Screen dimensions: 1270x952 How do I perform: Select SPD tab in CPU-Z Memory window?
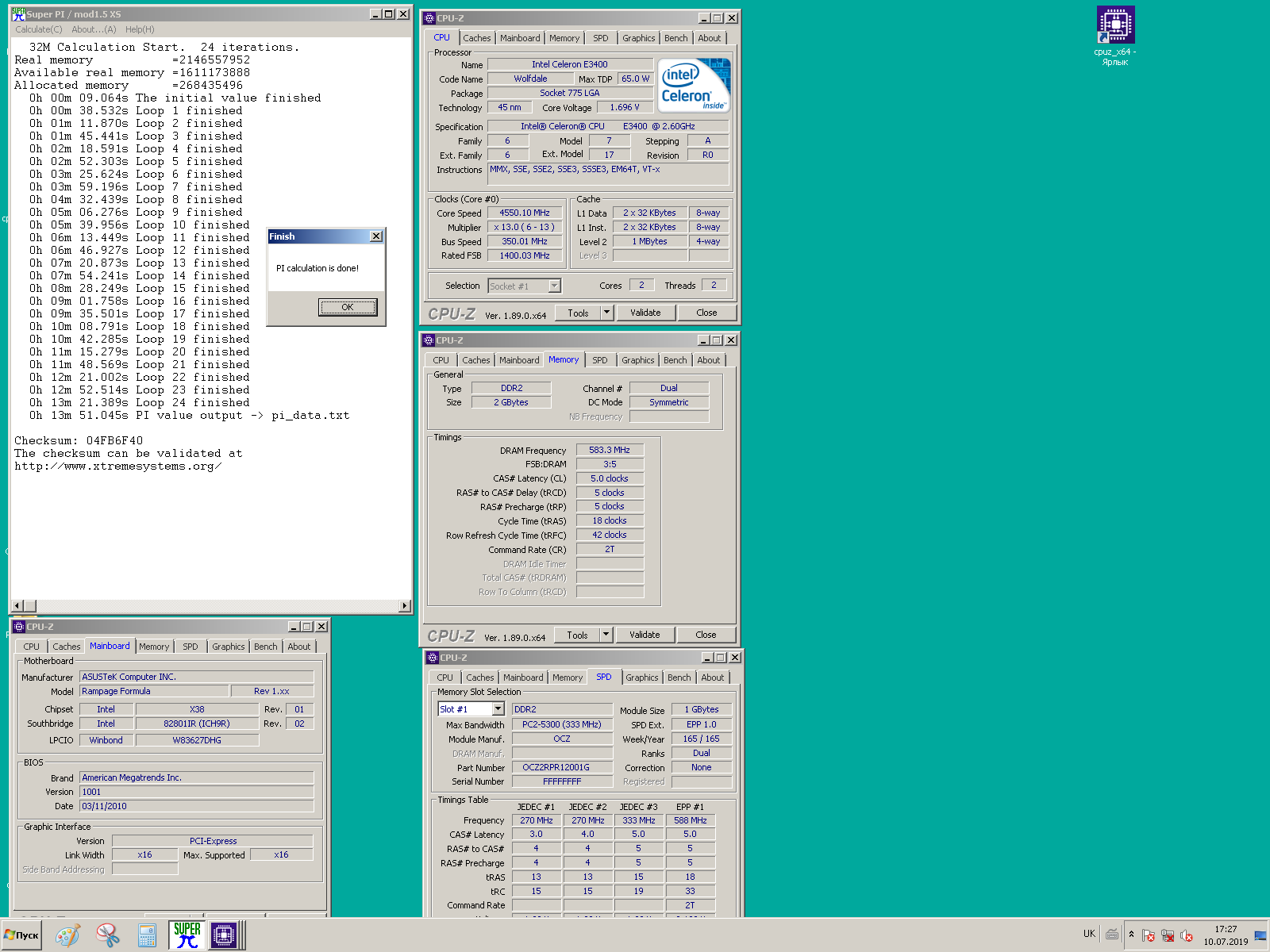click(600, 360)
